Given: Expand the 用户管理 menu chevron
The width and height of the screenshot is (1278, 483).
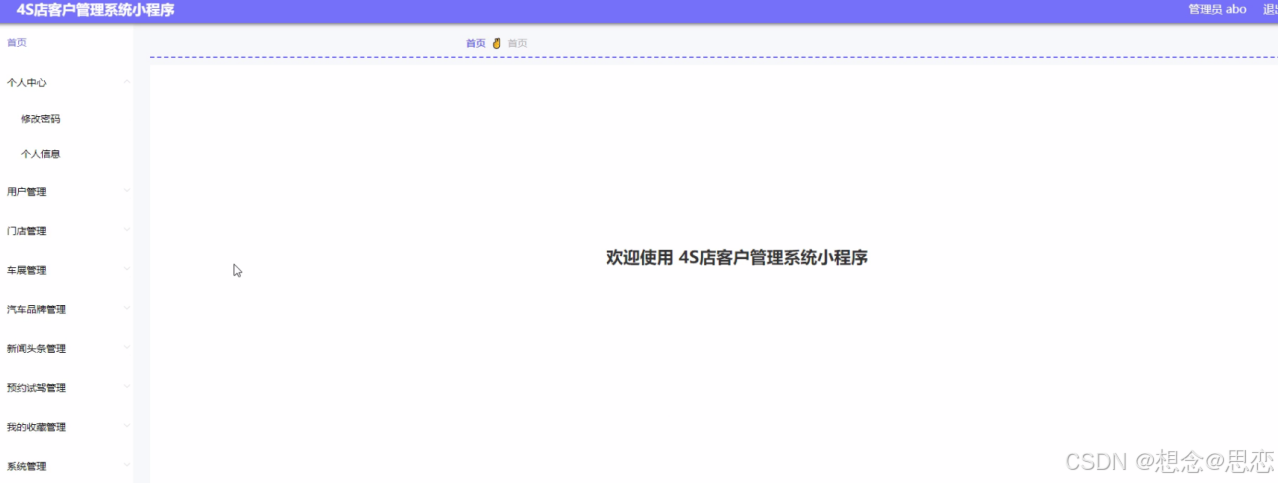Looking at the screenshot, I should [x=127, y=190].
